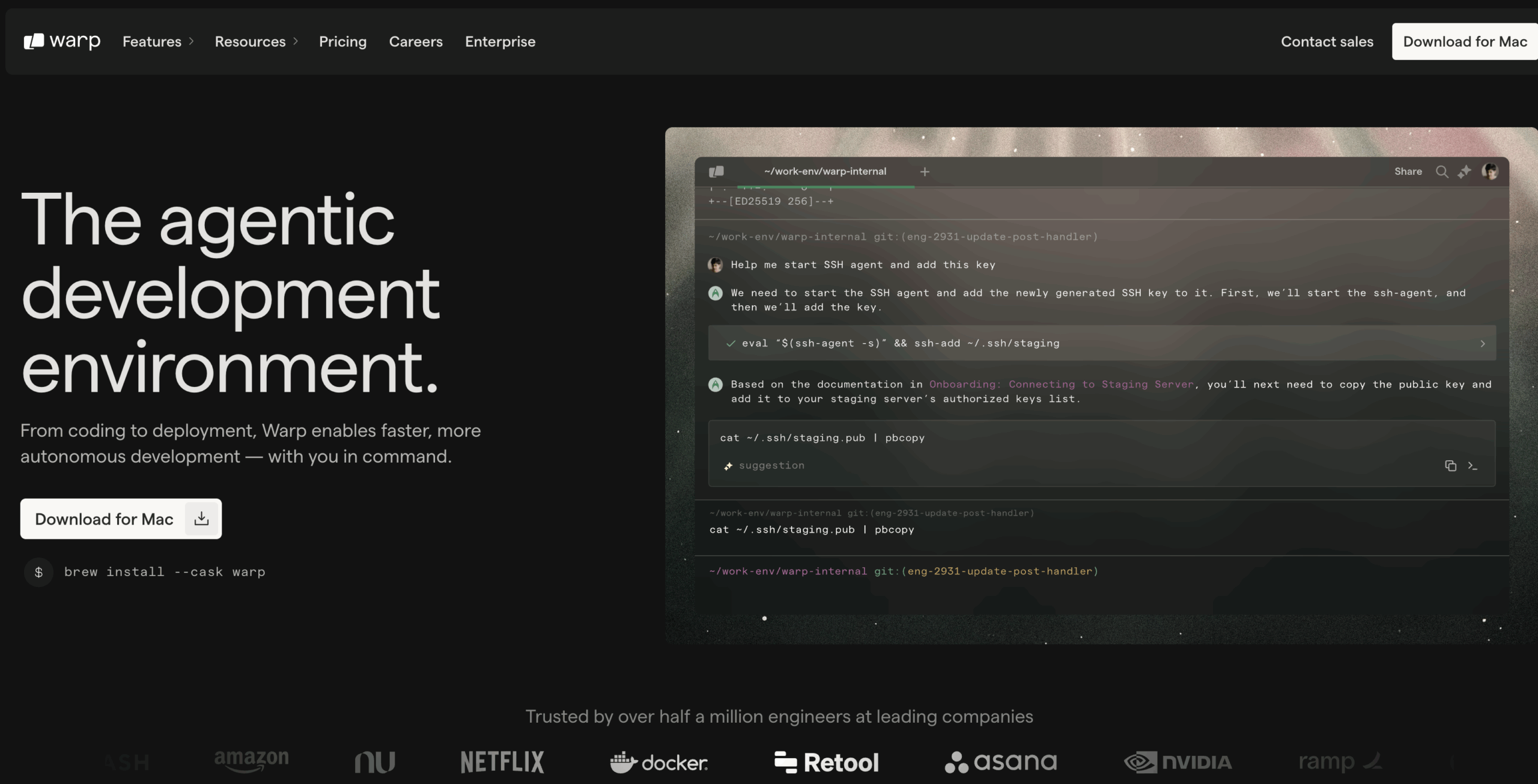The width and height of the screenshot is (1538, 784).
Task: Click the +--[ED25519 256]--+ output line
Action: (x=771, y=201)
